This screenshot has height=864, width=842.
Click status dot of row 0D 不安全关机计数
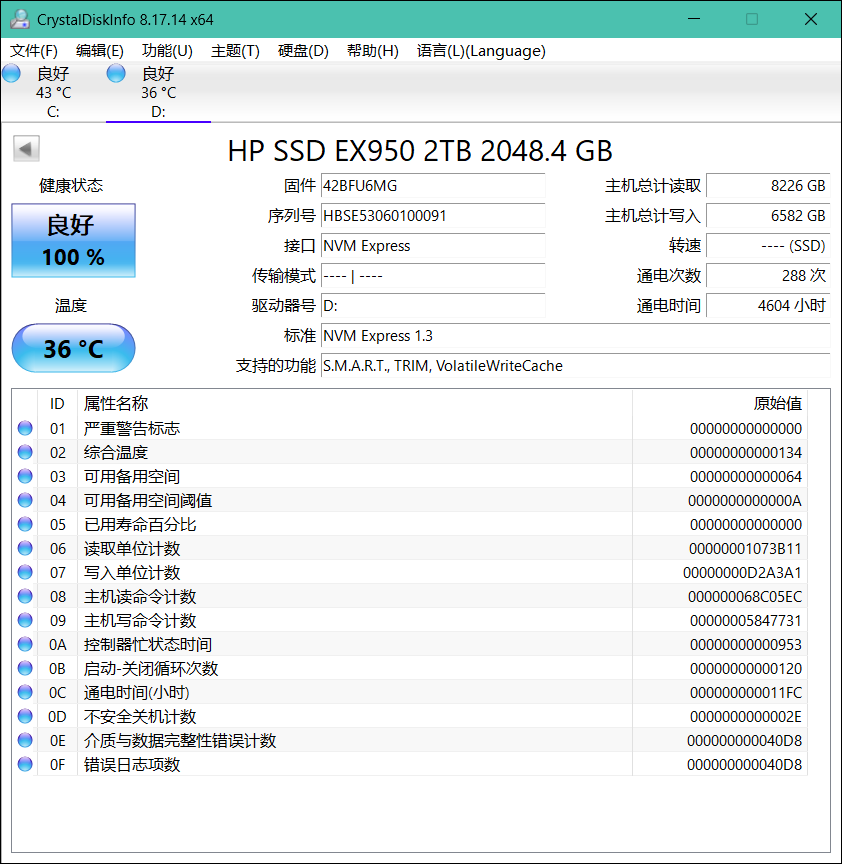pyautogui.click(x=25, y=716)
